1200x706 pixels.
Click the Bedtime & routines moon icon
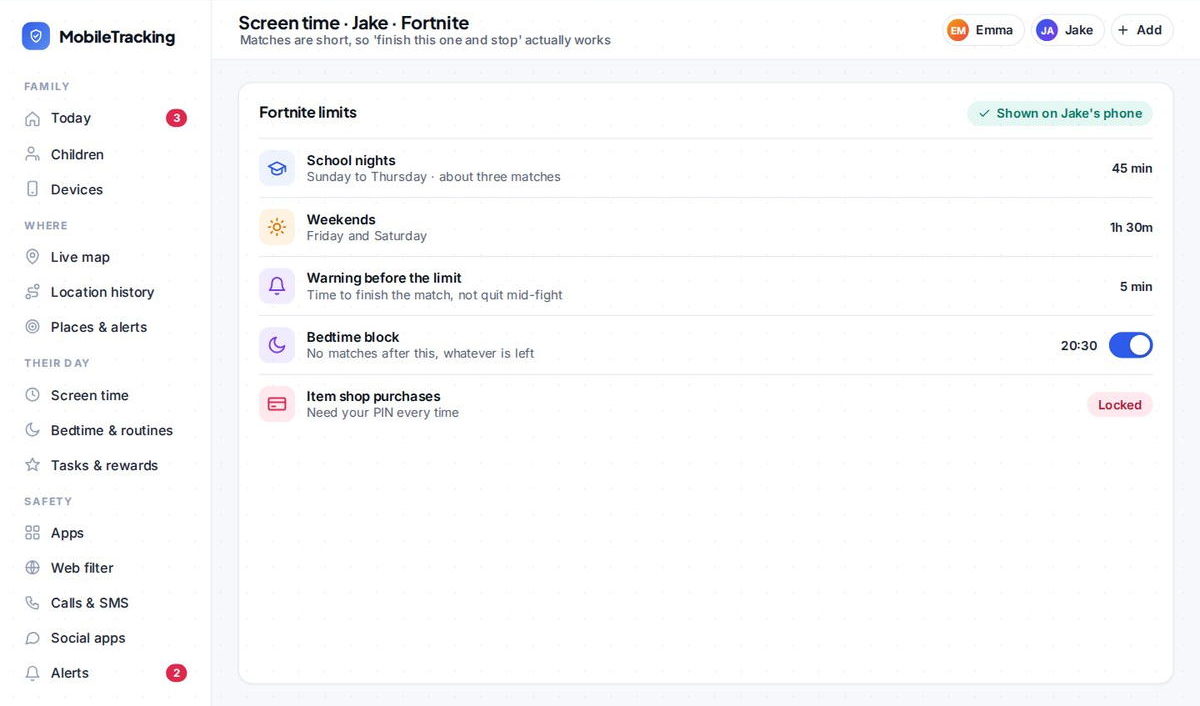(x=32, y=430)
